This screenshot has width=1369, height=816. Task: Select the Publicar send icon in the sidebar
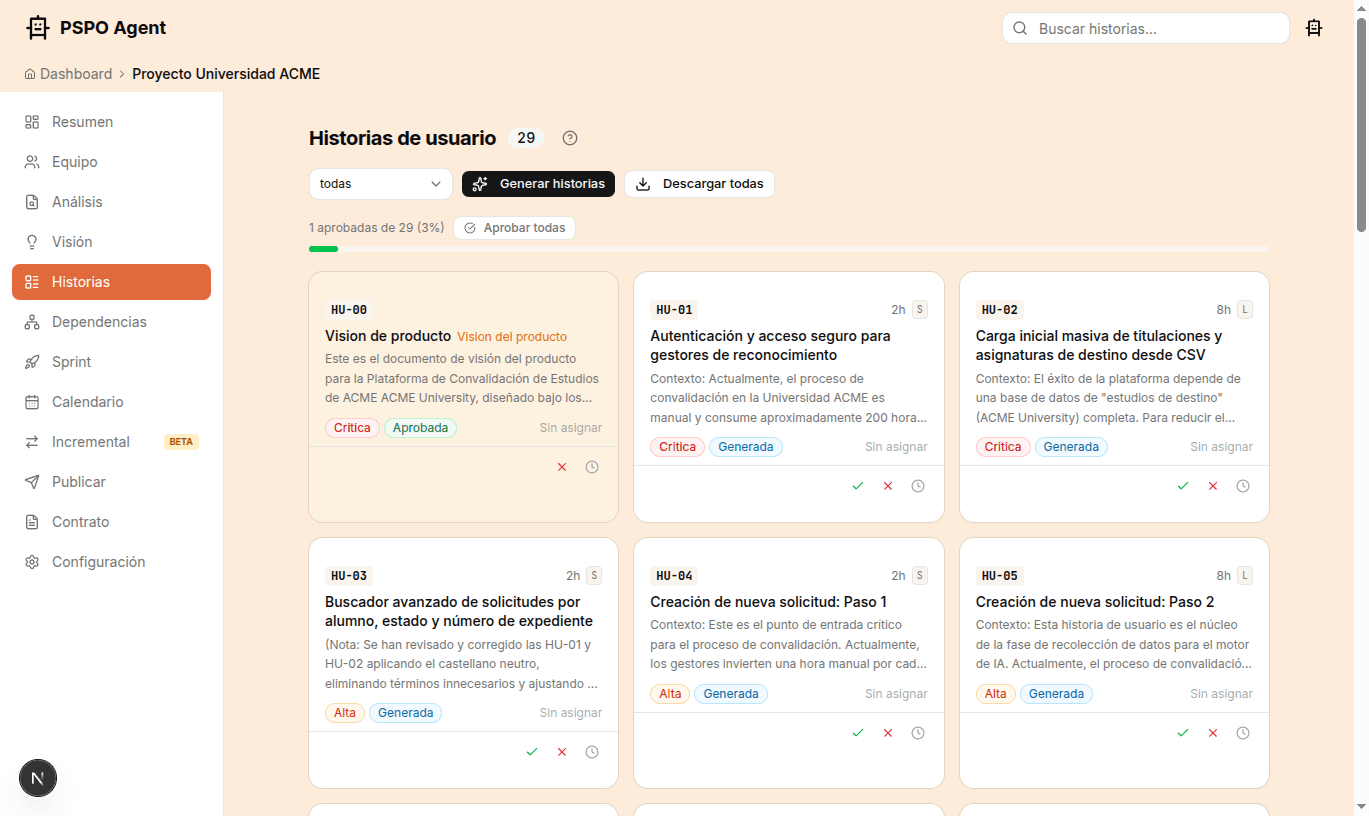pyautogui.click(x=30, y=481)
